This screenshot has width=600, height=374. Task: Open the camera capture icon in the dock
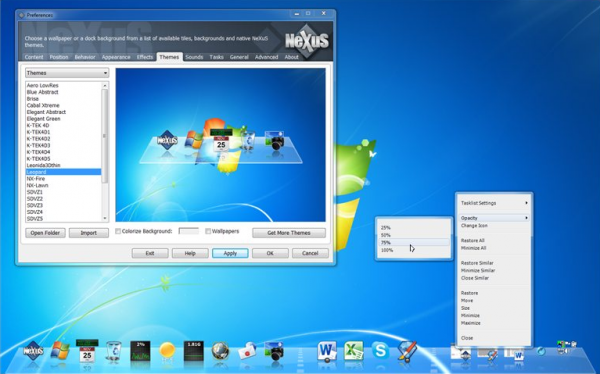click(274, 351)
